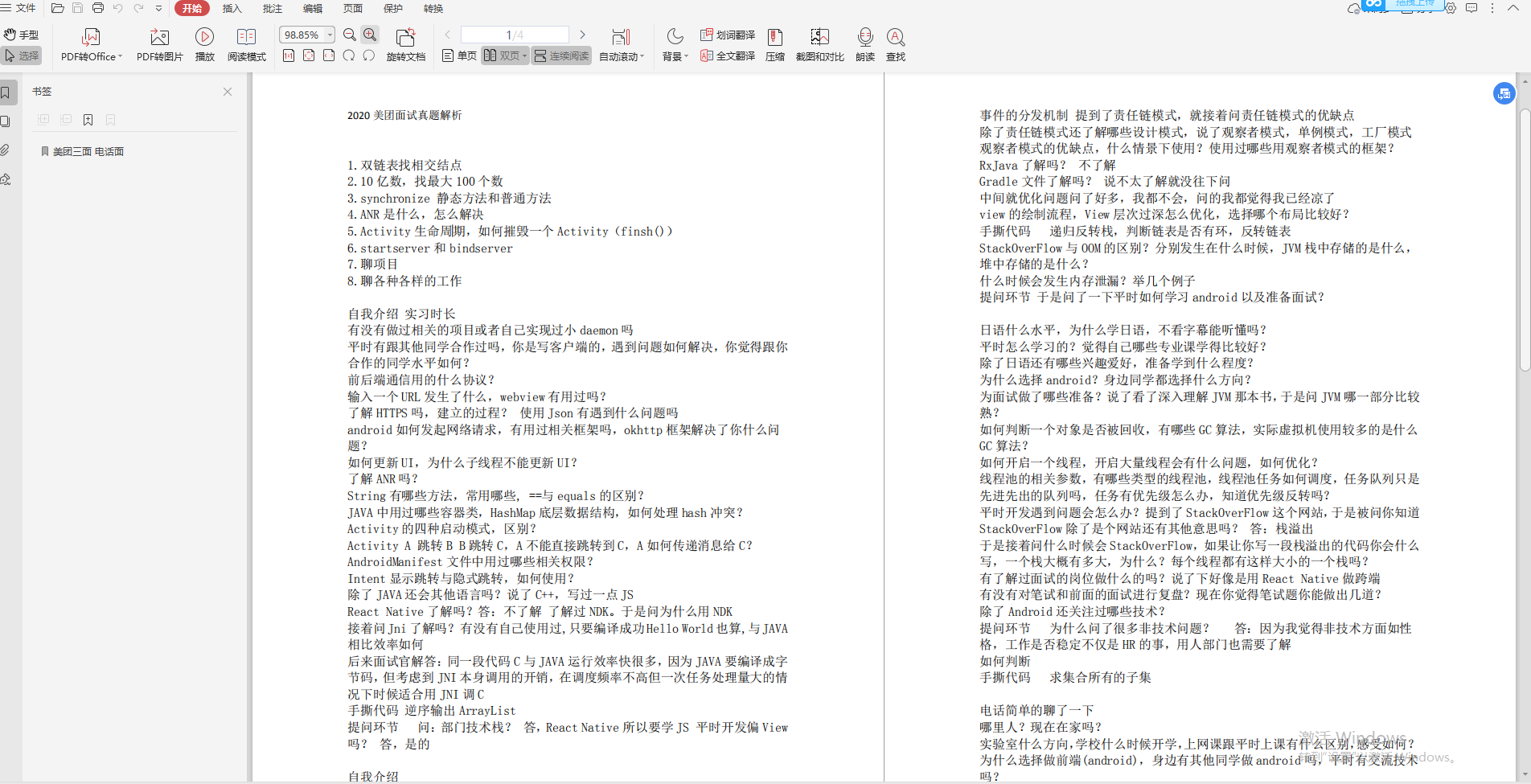Activate the Select tool (选择)
Screen dimensions: 1531x784
pos(22,55)
